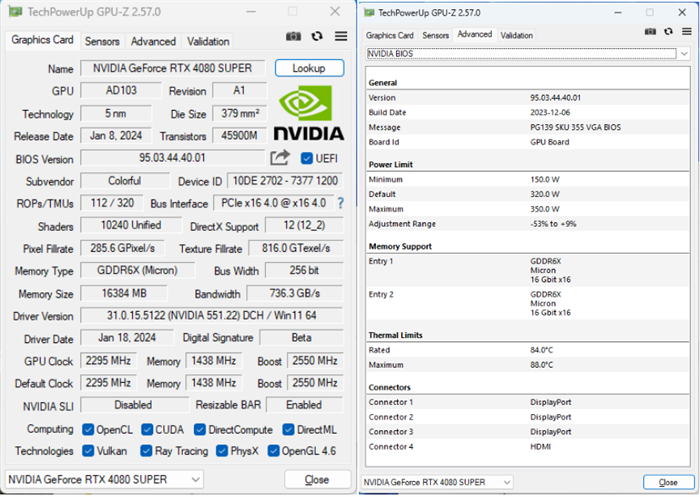Click the refresh icon in the right GPU-Z window
700x497 pixels.
pos(668,31)
